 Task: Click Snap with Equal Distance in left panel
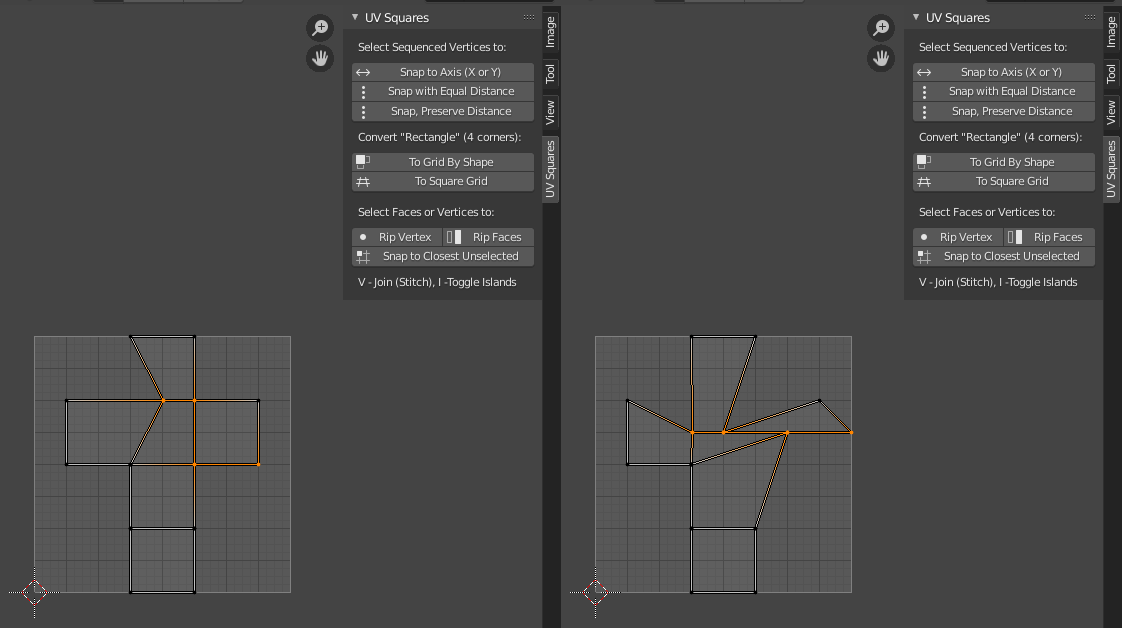point(443,92)
